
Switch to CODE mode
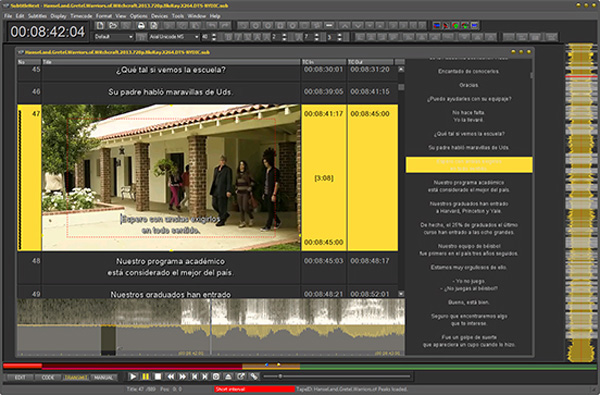point(48,377)
